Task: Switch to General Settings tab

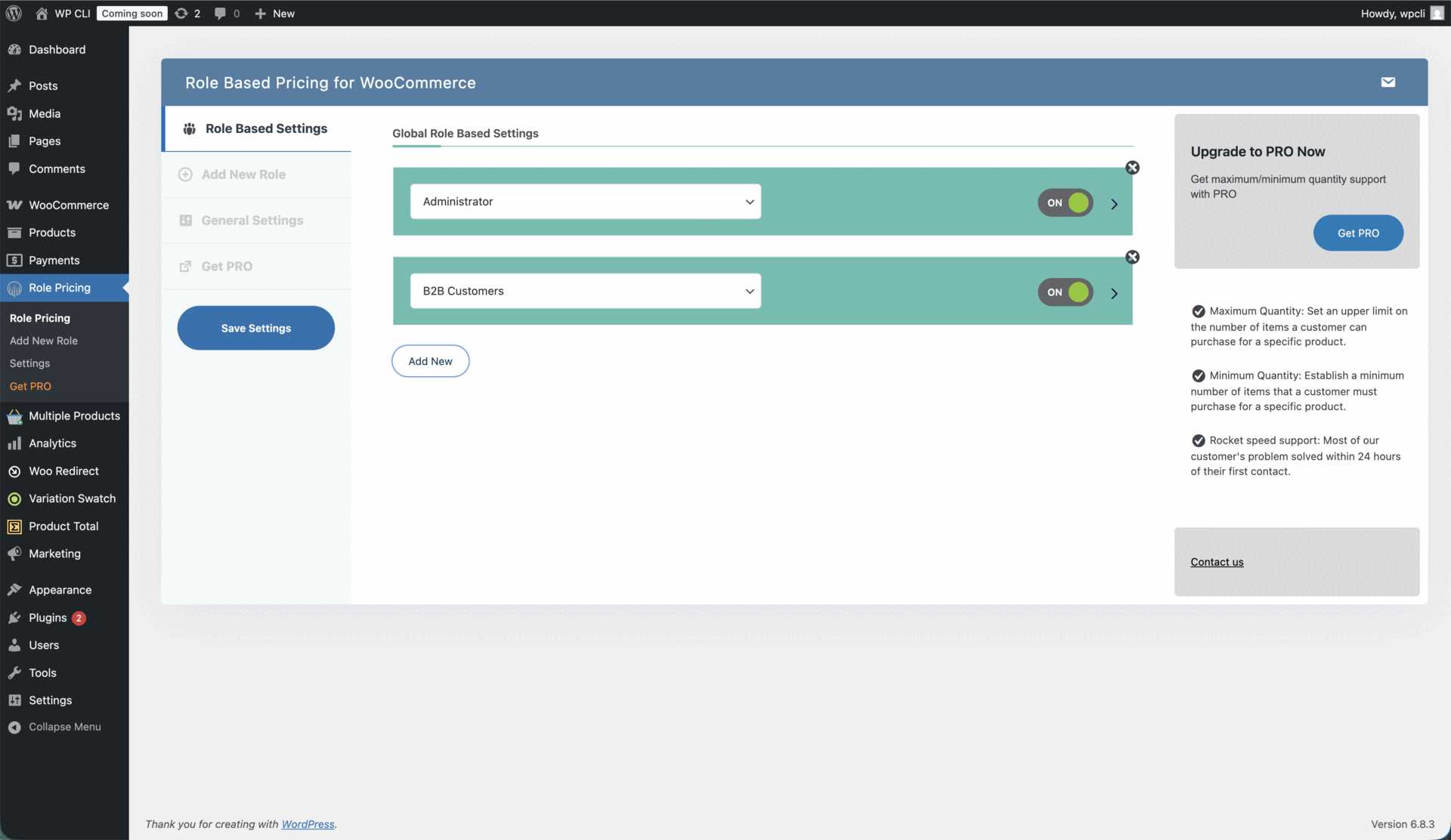Action: pos(252,221)
